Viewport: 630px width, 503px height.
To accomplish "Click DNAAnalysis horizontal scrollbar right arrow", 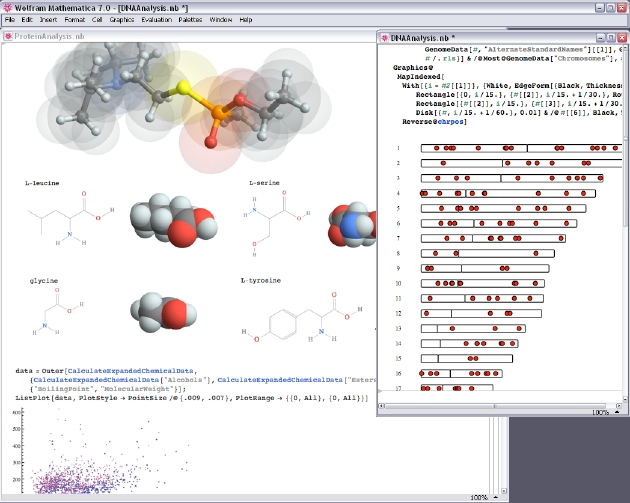I will tap(618, 406).
